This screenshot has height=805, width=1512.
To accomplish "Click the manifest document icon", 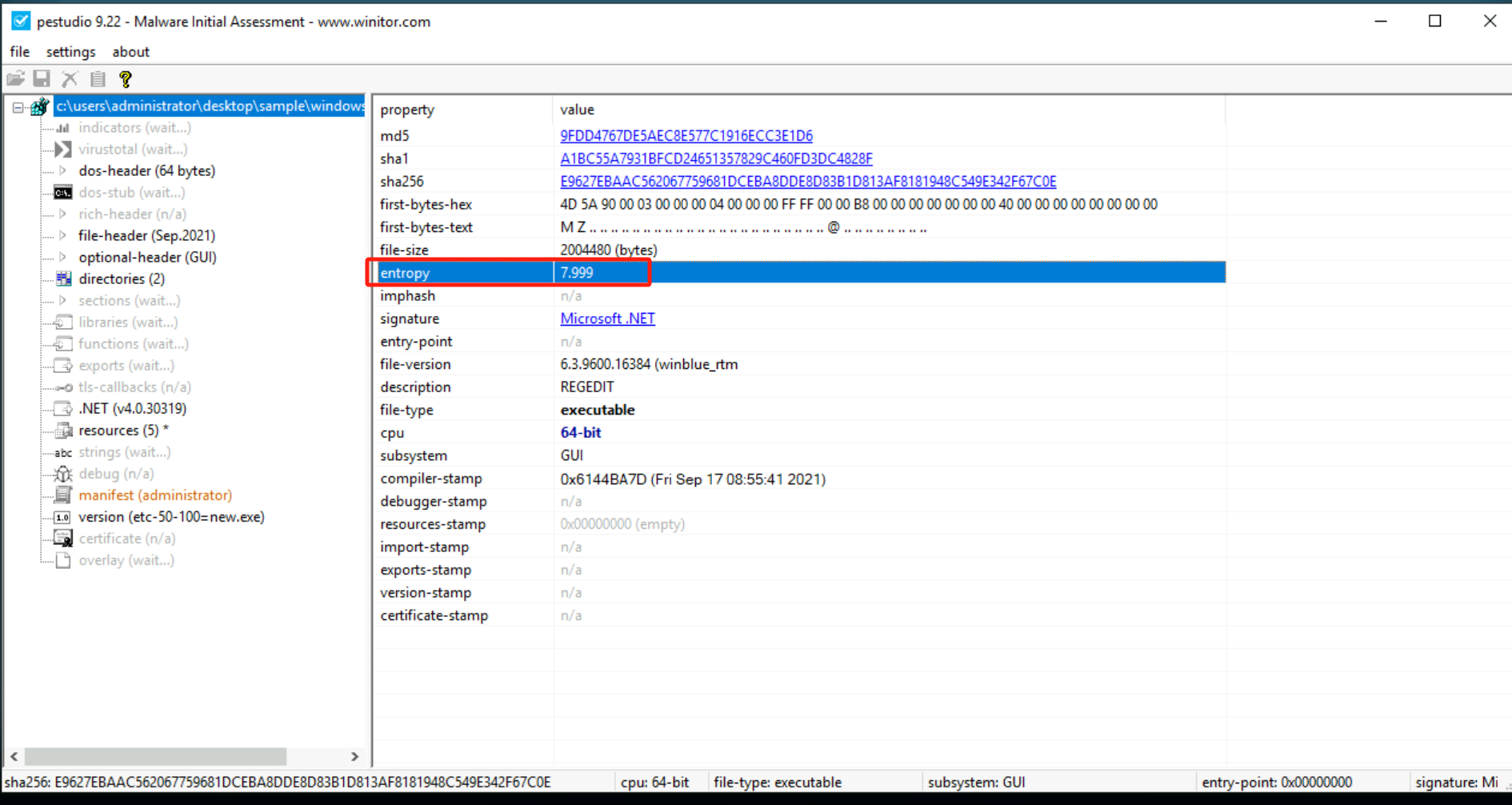I will click(x=63, y=495).
